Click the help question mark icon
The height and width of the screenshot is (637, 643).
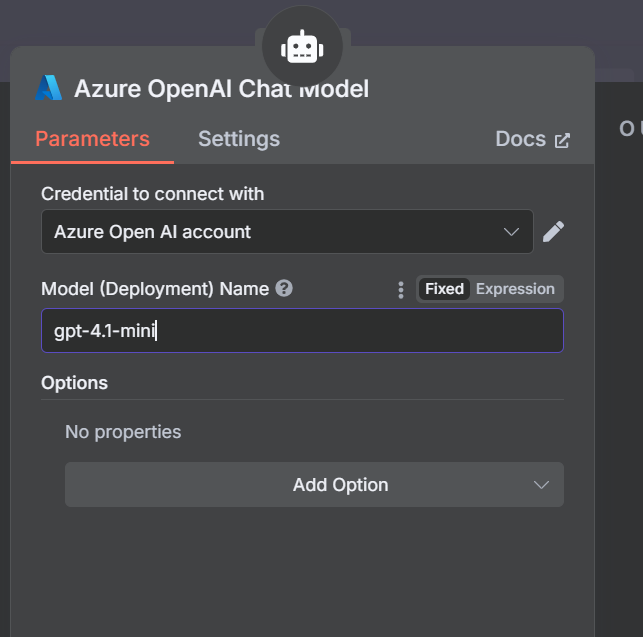click(284, 289)
